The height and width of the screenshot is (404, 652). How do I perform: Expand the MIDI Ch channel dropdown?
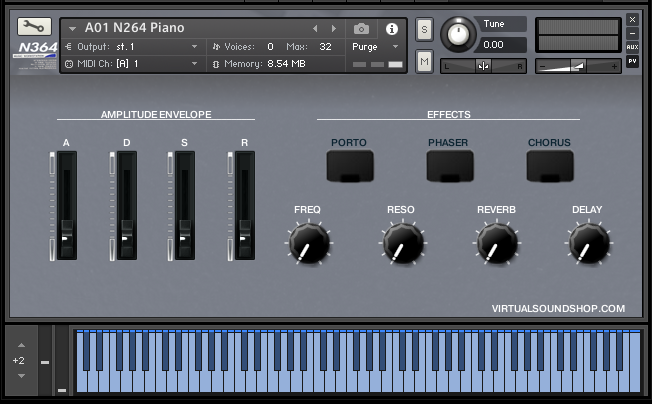[194, 63]
